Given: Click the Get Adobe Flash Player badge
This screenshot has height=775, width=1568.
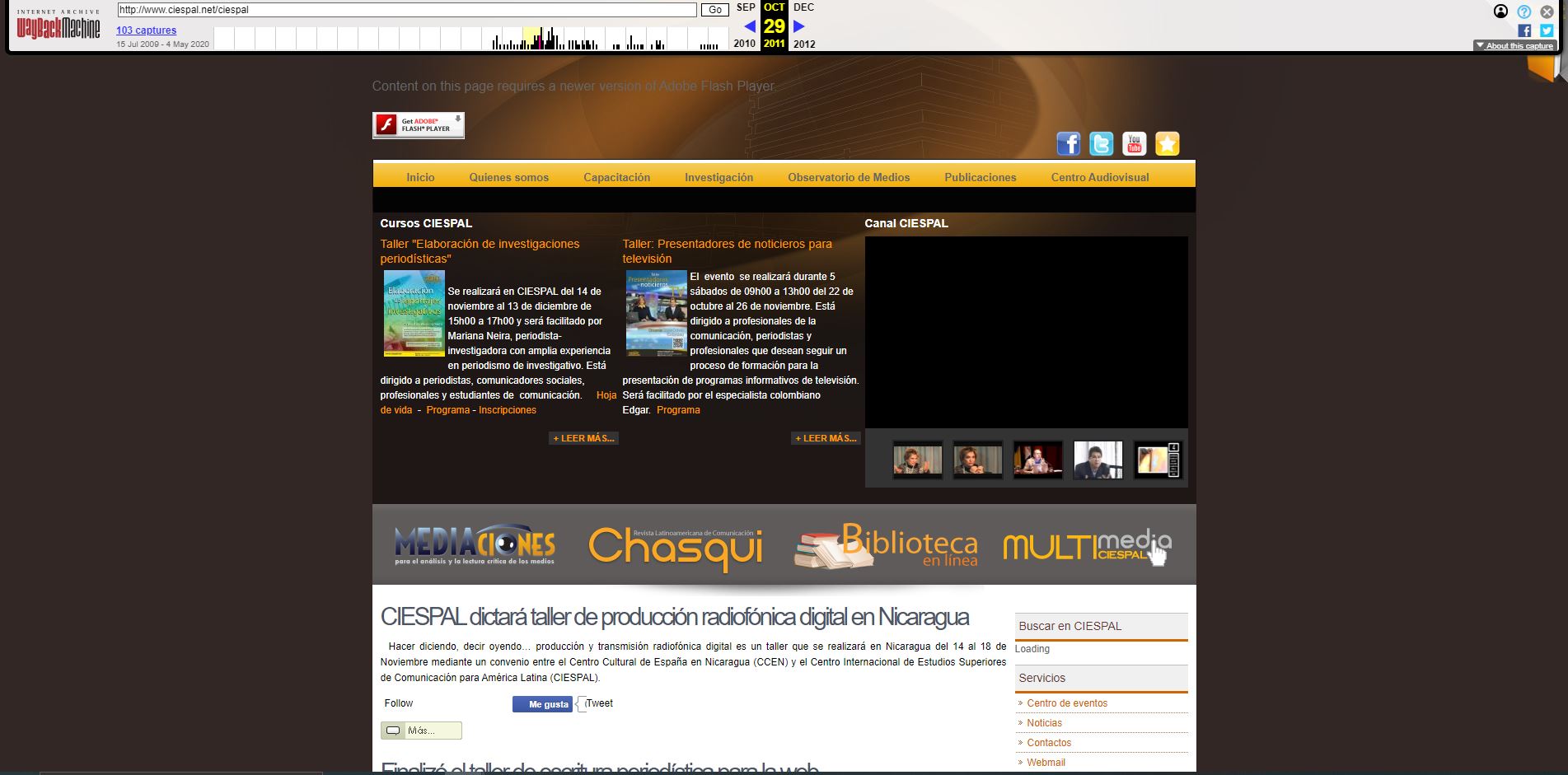Looking at the screenshot, I should tap(419, 125).
